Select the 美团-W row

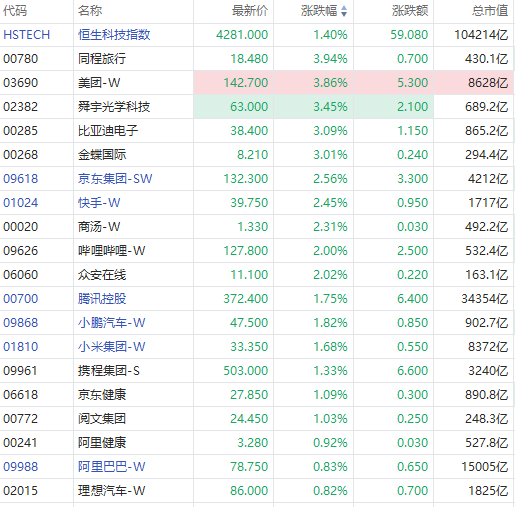[257, 83]
